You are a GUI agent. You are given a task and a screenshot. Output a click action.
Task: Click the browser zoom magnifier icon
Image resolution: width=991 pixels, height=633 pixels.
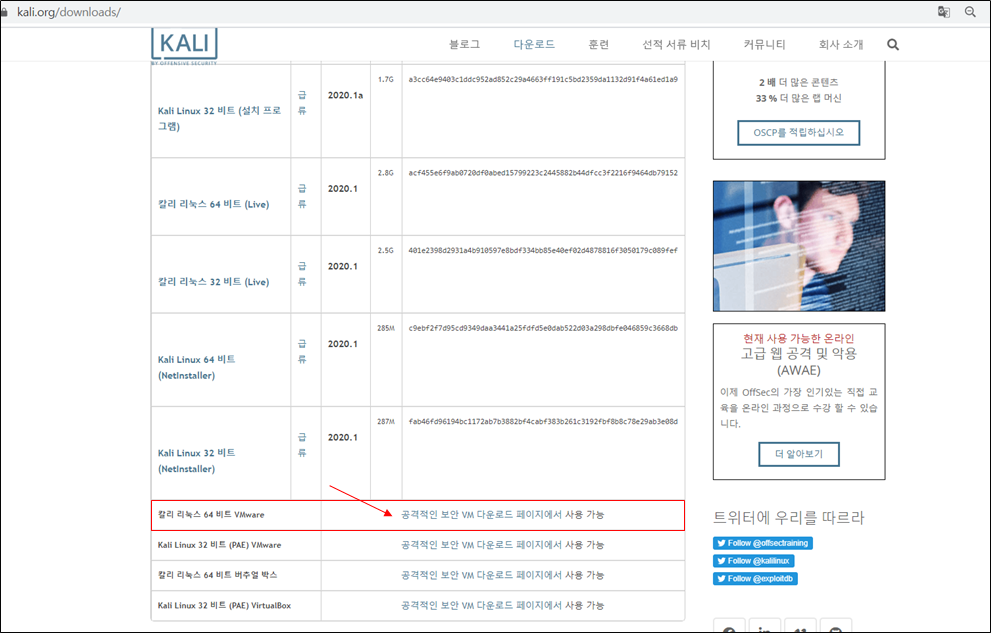tap(970, 12)
